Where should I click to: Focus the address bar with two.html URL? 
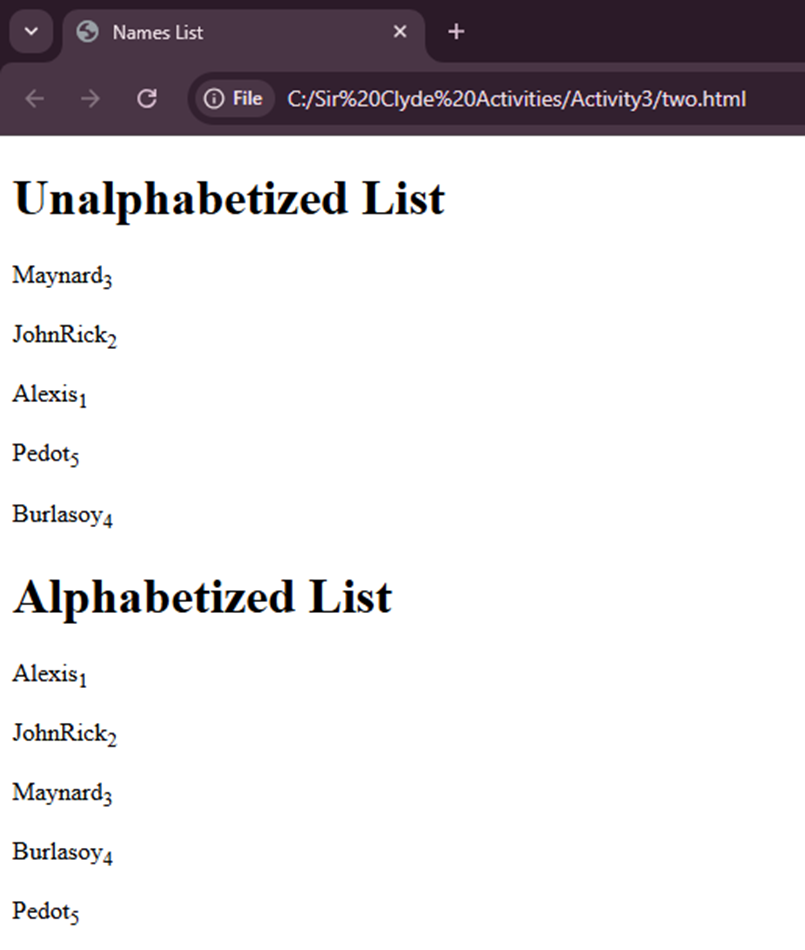pyautogui.click(x=515, y=99)
